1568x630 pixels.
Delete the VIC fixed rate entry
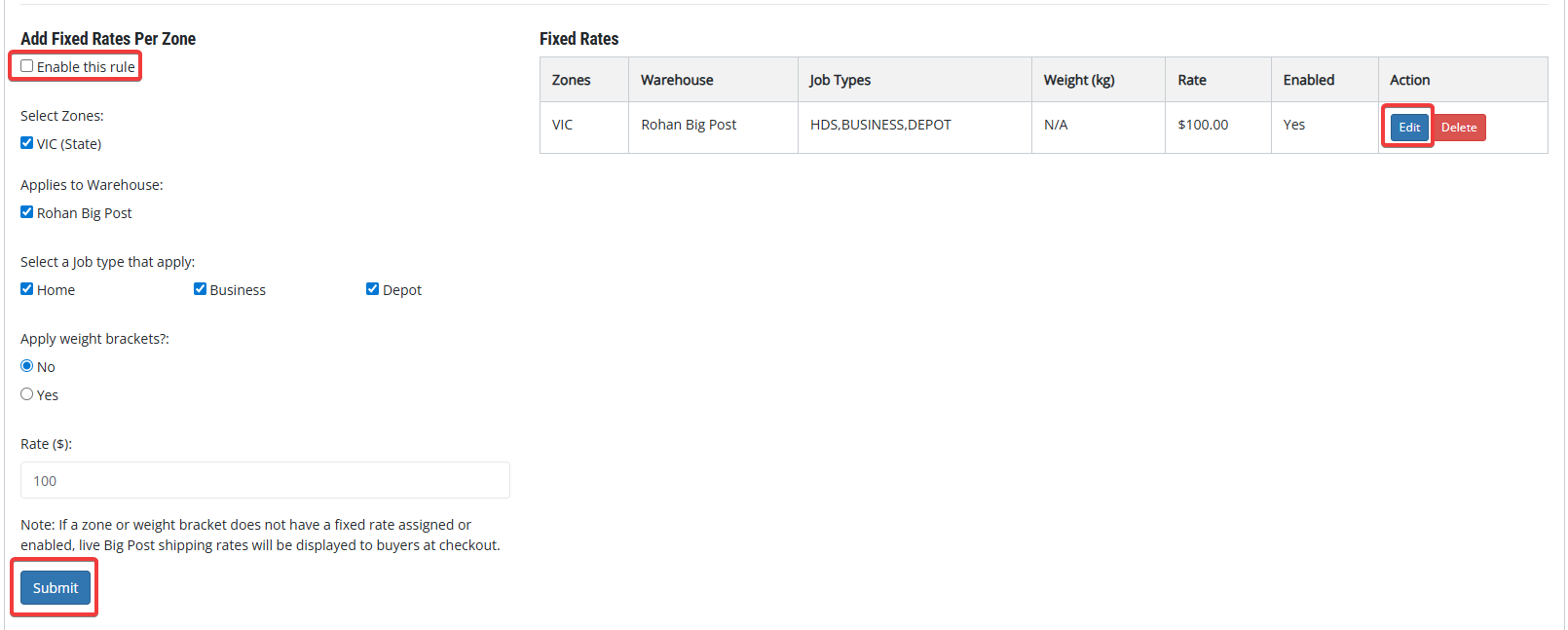coord(1459,128)
